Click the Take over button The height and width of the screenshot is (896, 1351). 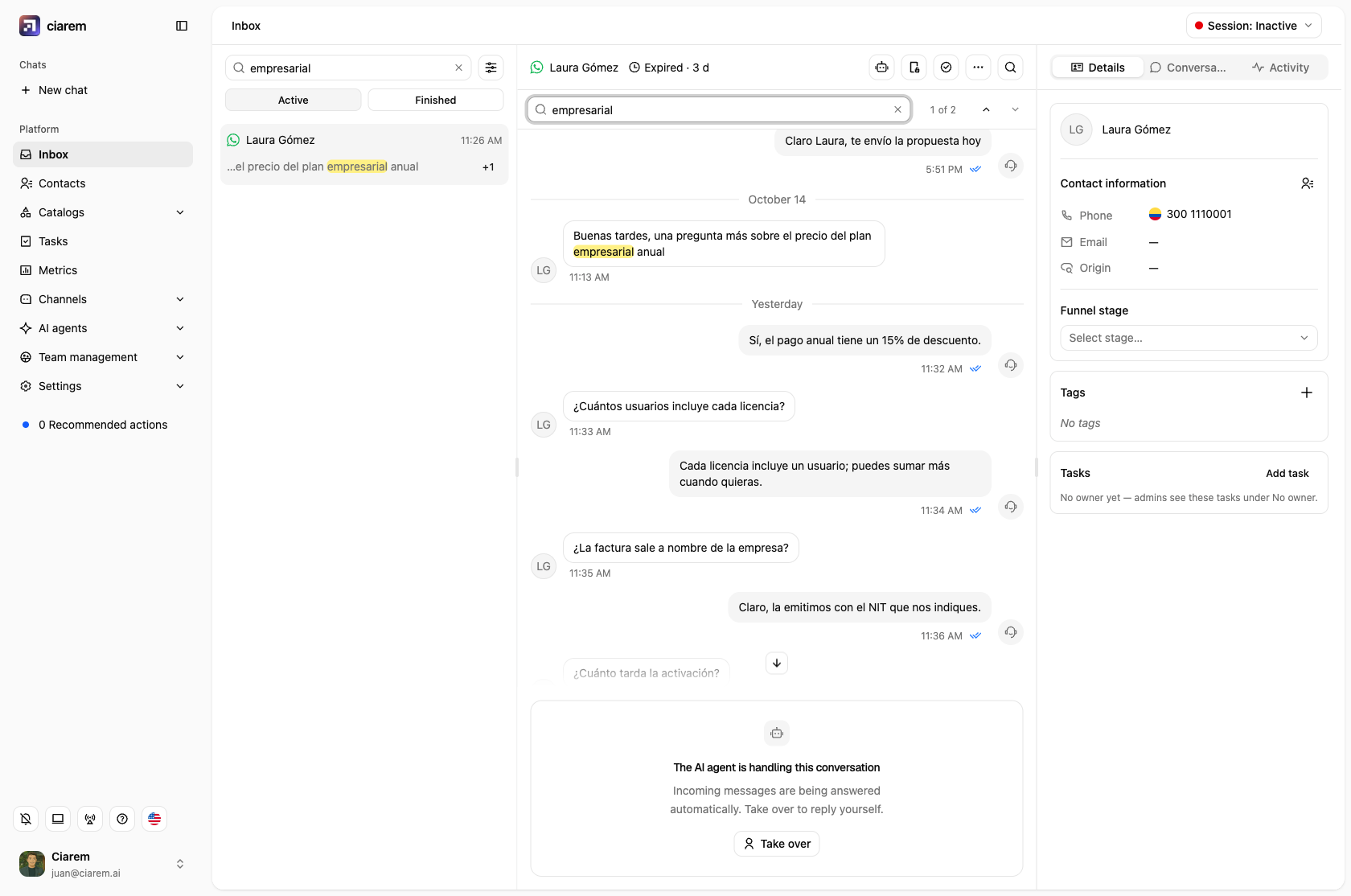777,844
